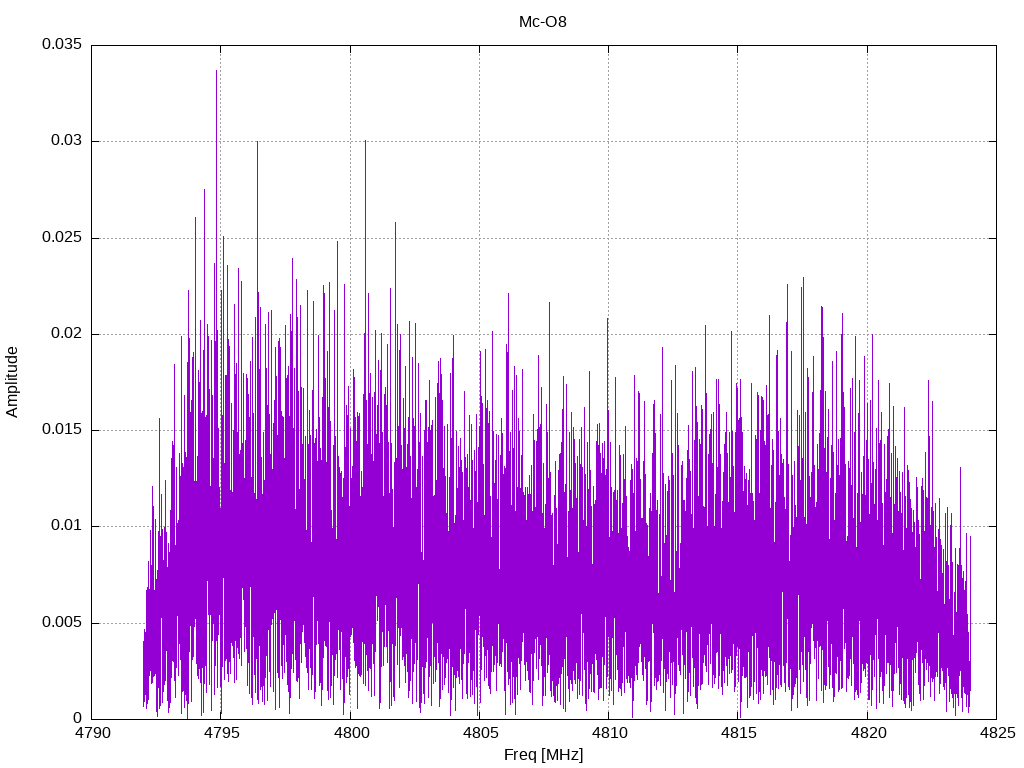Click the 0.035 y-axis tick label
The height and width of the screenshot is (768, 1024).
[62, 44]
